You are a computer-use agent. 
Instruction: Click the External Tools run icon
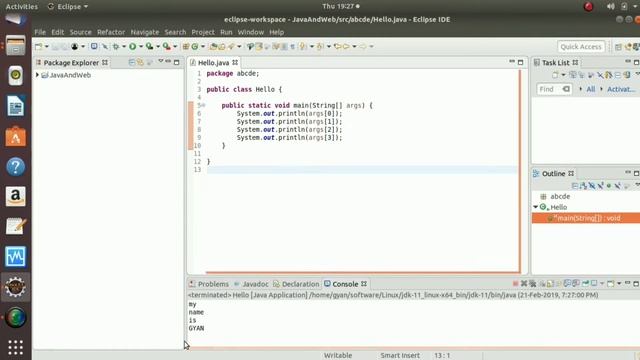point(167,47)
